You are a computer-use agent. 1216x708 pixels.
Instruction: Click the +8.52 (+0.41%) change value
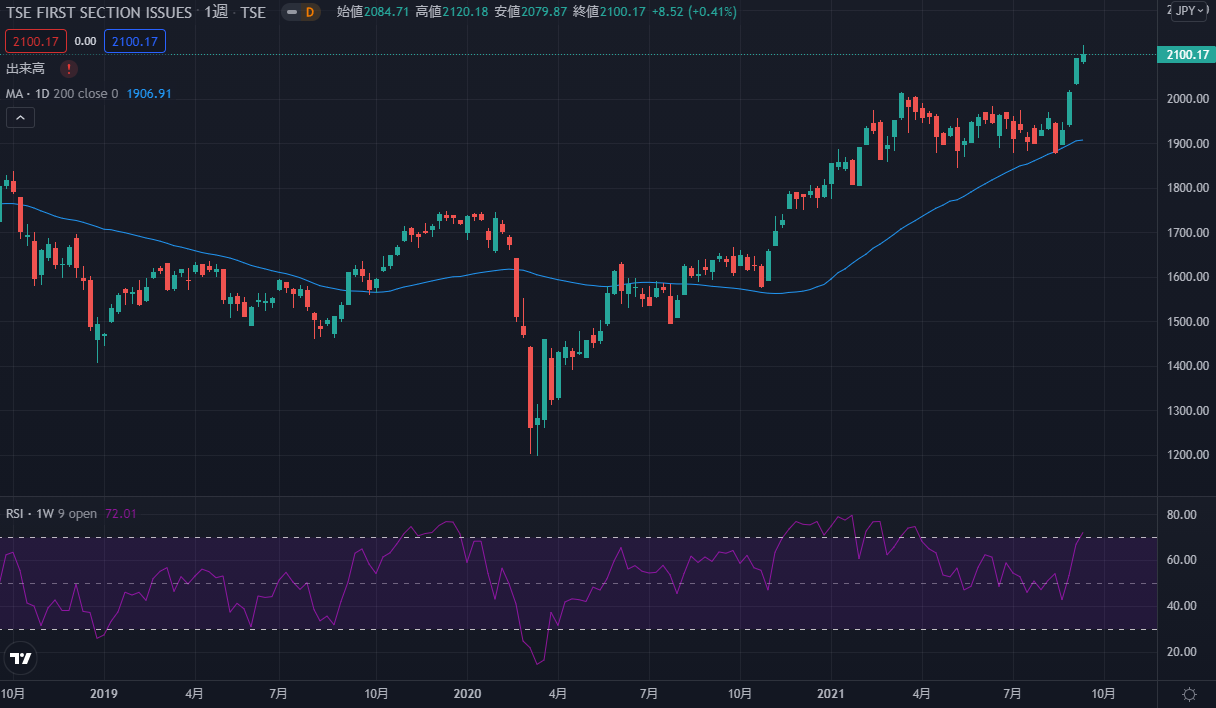click(x=693, y=13)
